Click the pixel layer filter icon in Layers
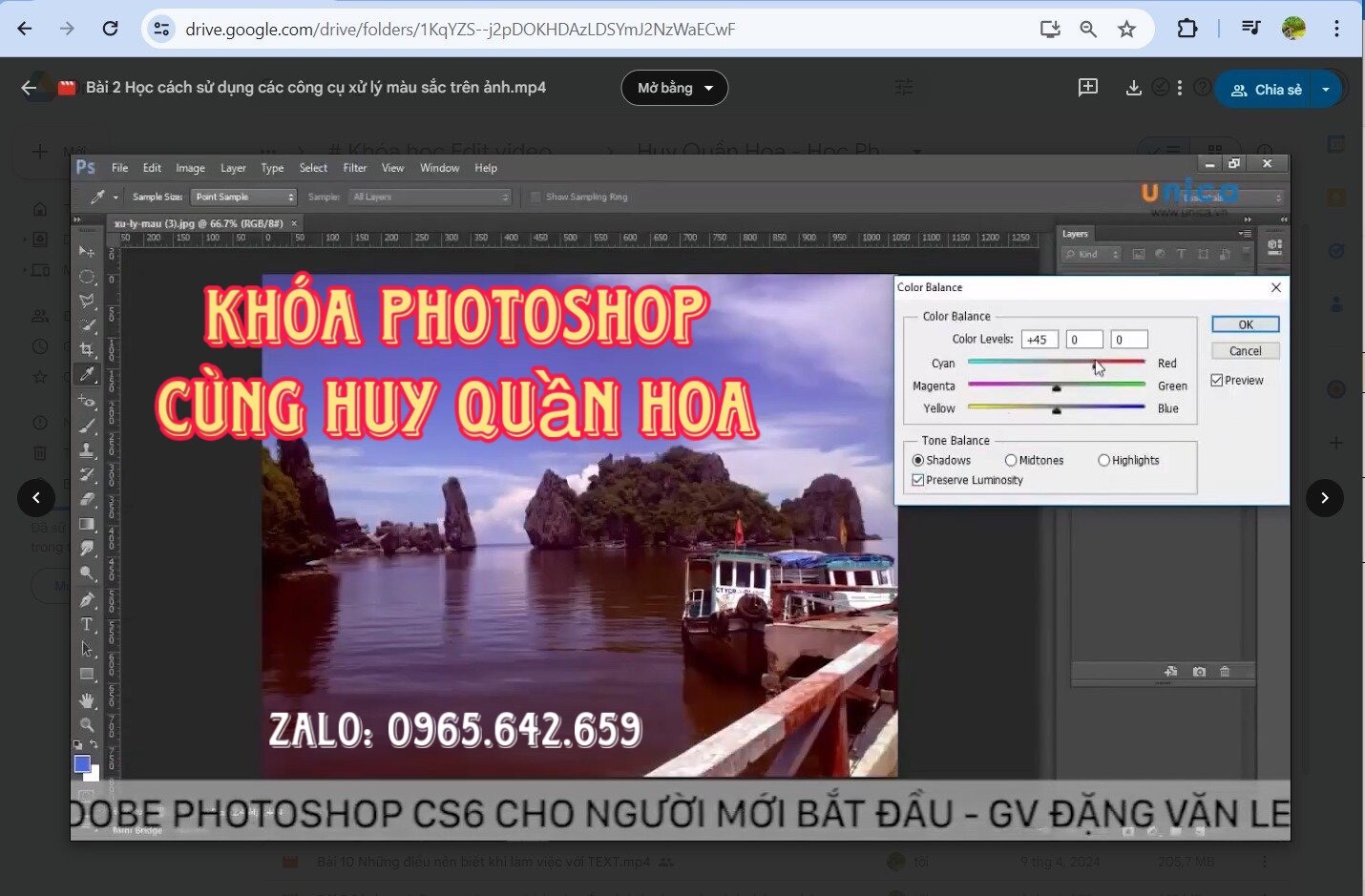 [1138, 254]
